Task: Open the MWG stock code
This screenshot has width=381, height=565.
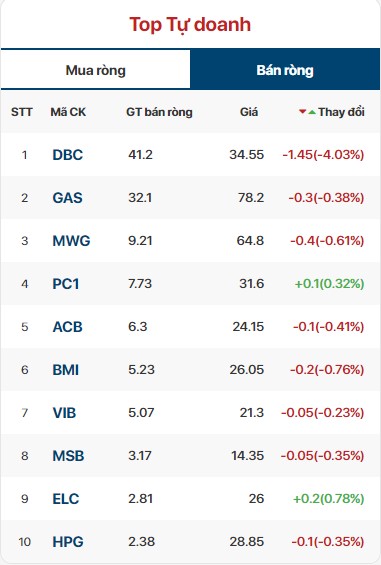Action: pos(71,241)
